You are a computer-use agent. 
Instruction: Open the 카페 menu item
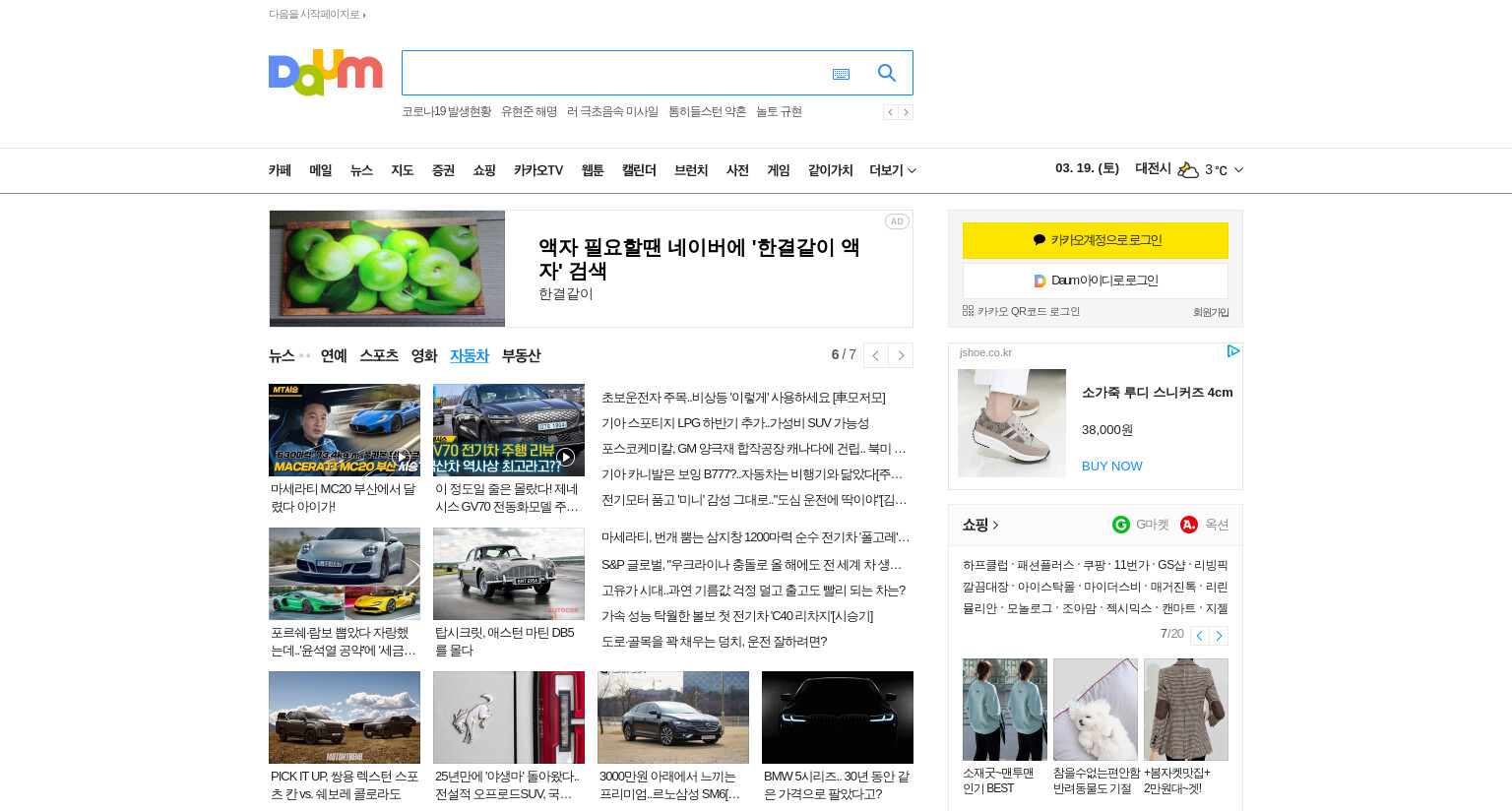pos(280,170)
